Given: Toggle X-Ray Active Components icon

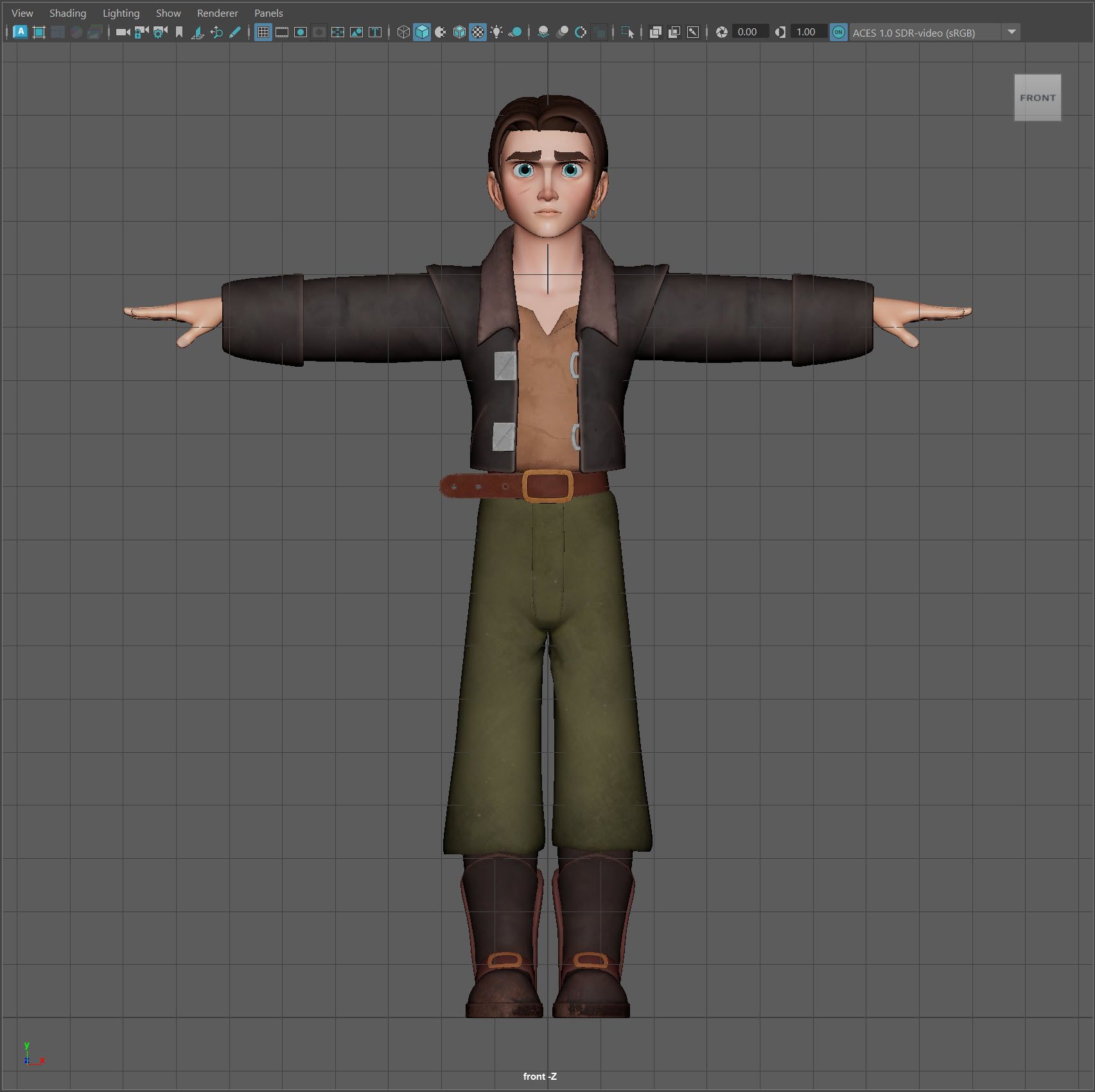Looking at the screenshot, I should 674,32.
